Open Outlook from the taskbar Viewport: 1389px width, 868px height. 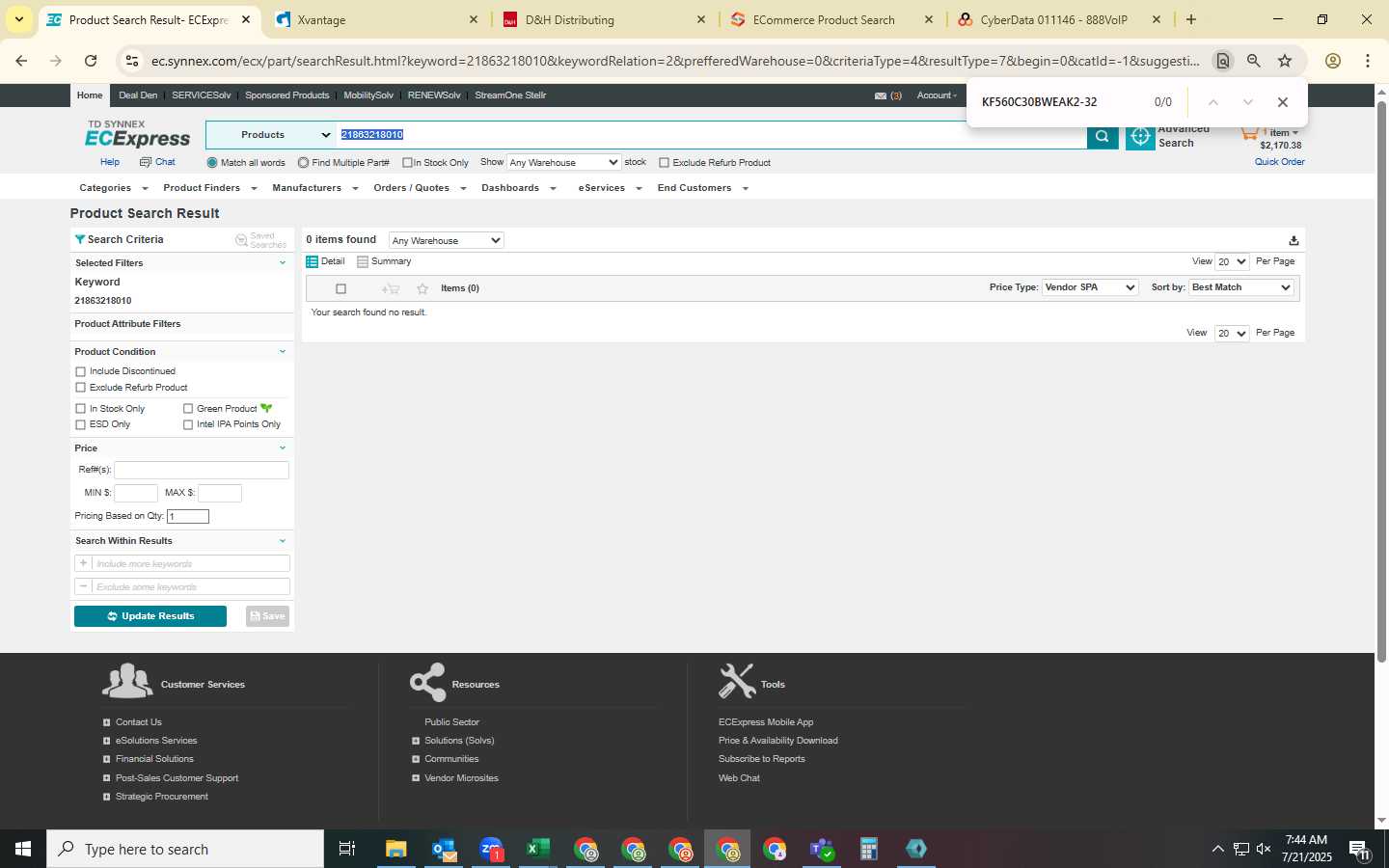coord(444,849)
